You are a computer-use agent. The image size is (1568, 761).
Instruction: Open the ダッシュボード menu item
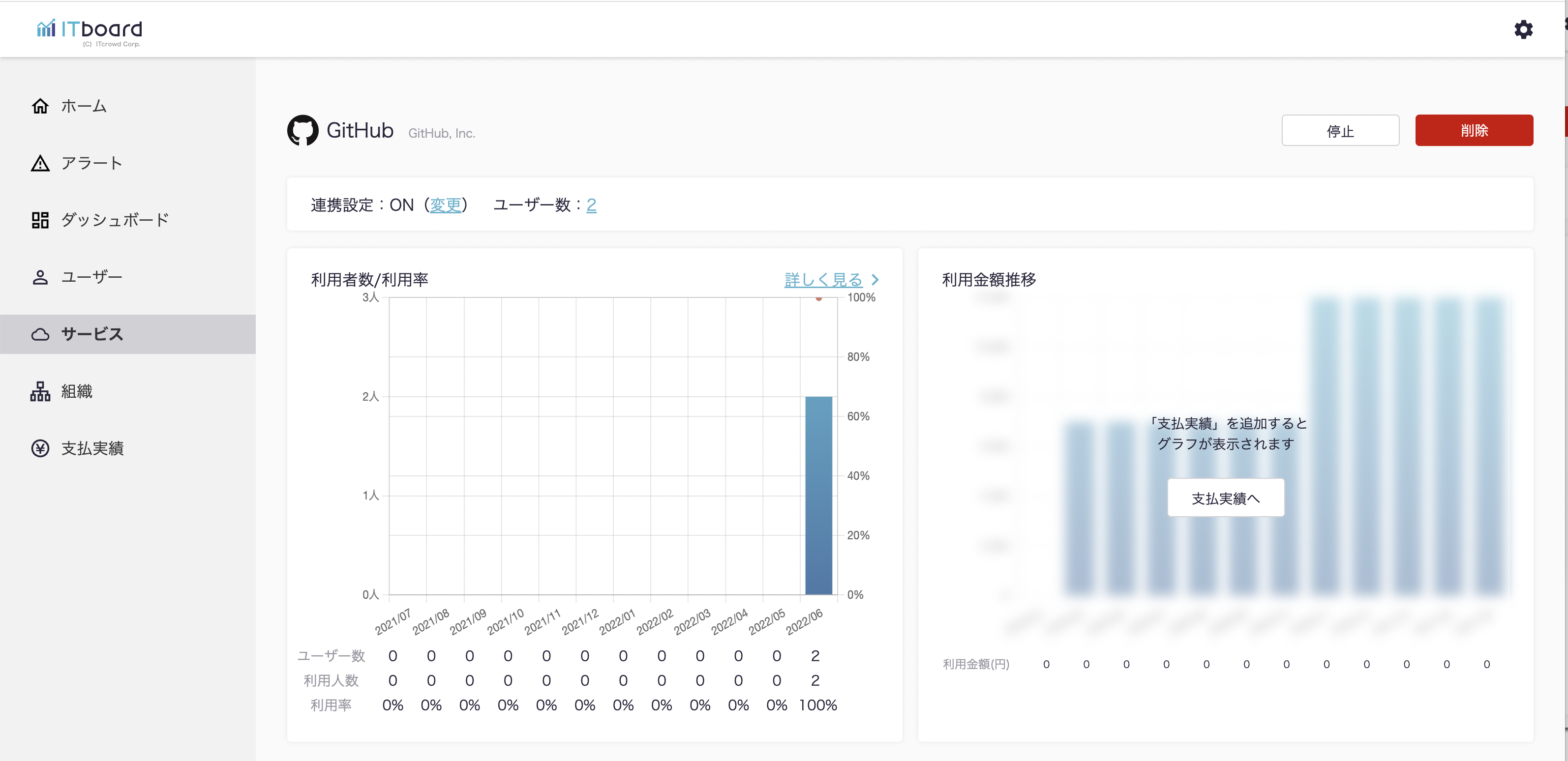coord(115,220)
